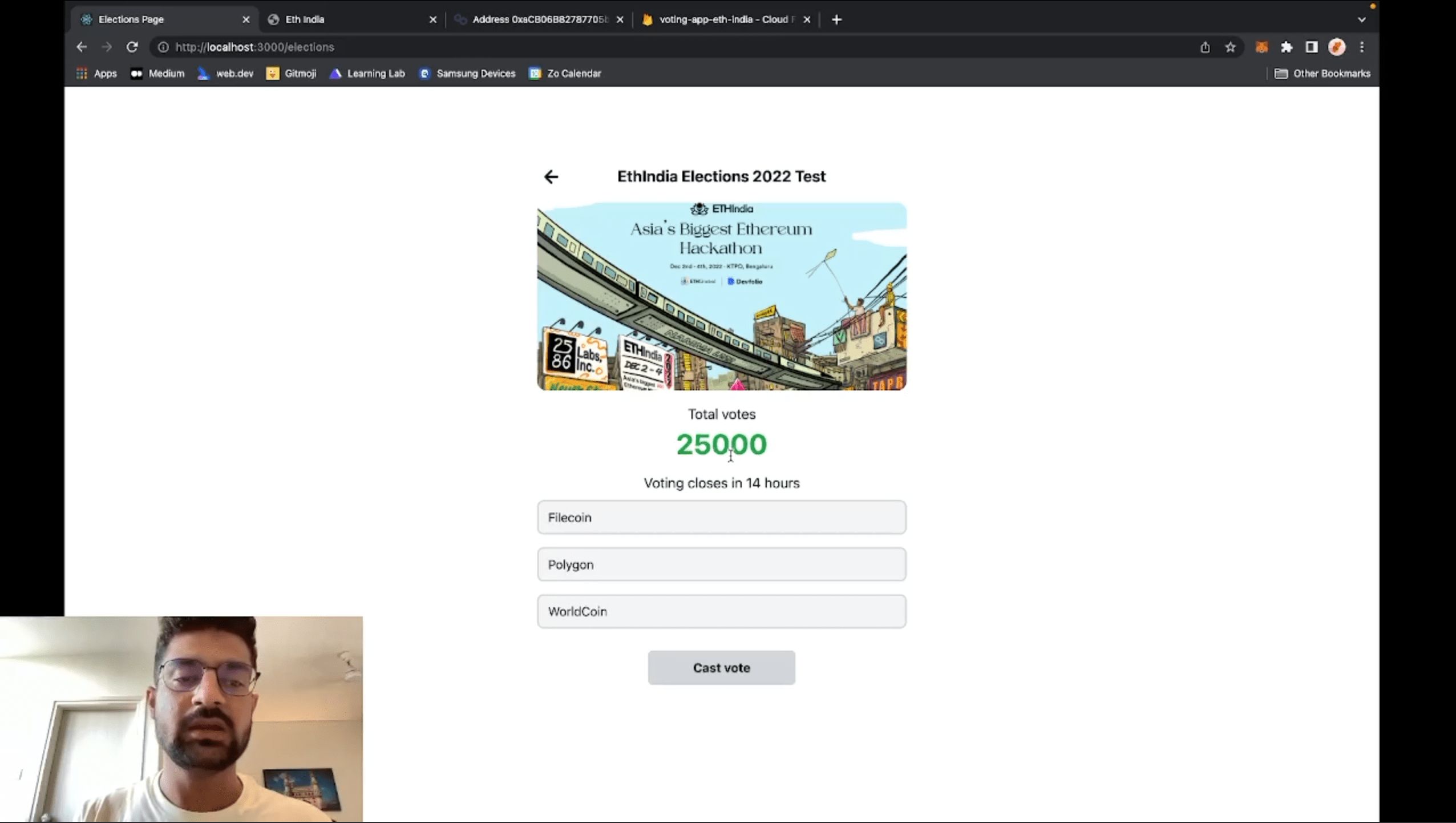The width and height of the screenshot is (1456, 823).
Task: Open the Samsung Devices bookmark
Action: [467, 74]
